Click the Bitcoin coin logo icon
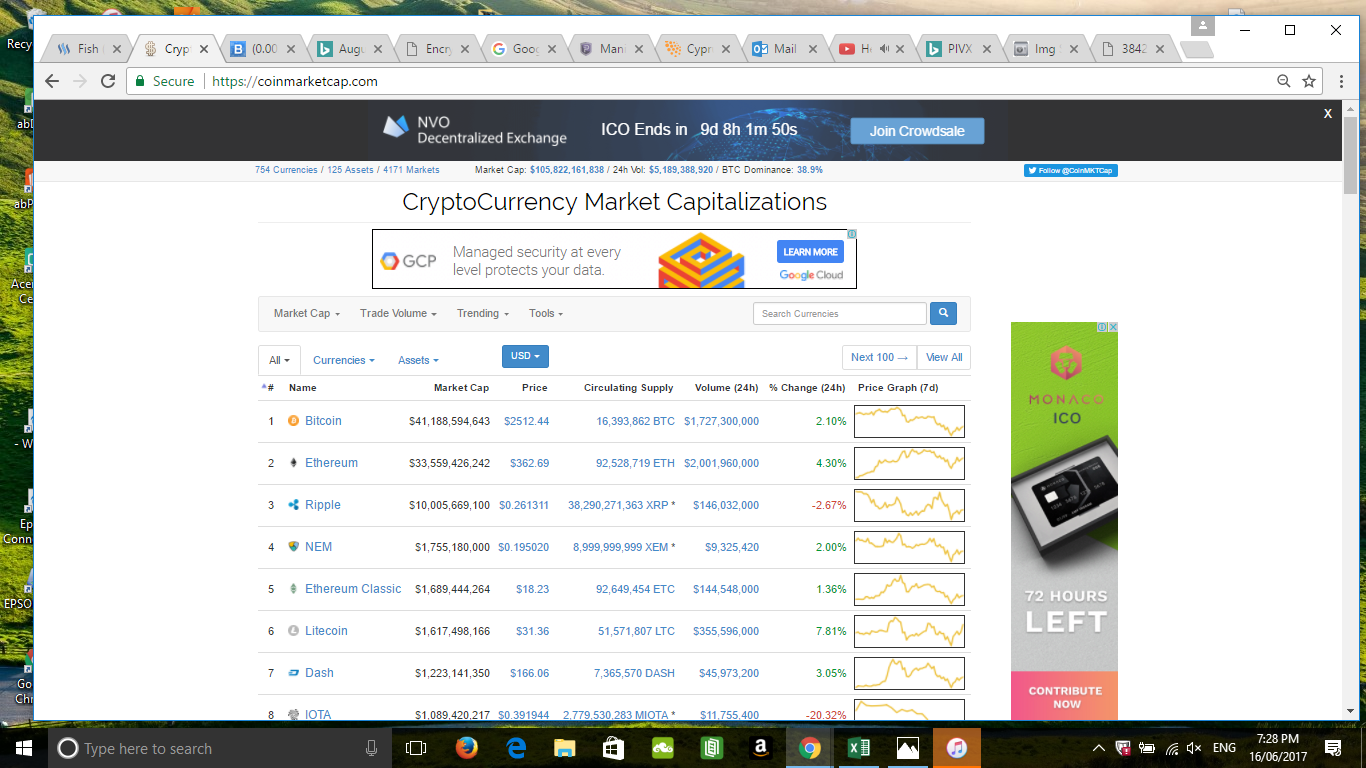Viewport: 1366px width, 768px height. [x=293, y=421]
